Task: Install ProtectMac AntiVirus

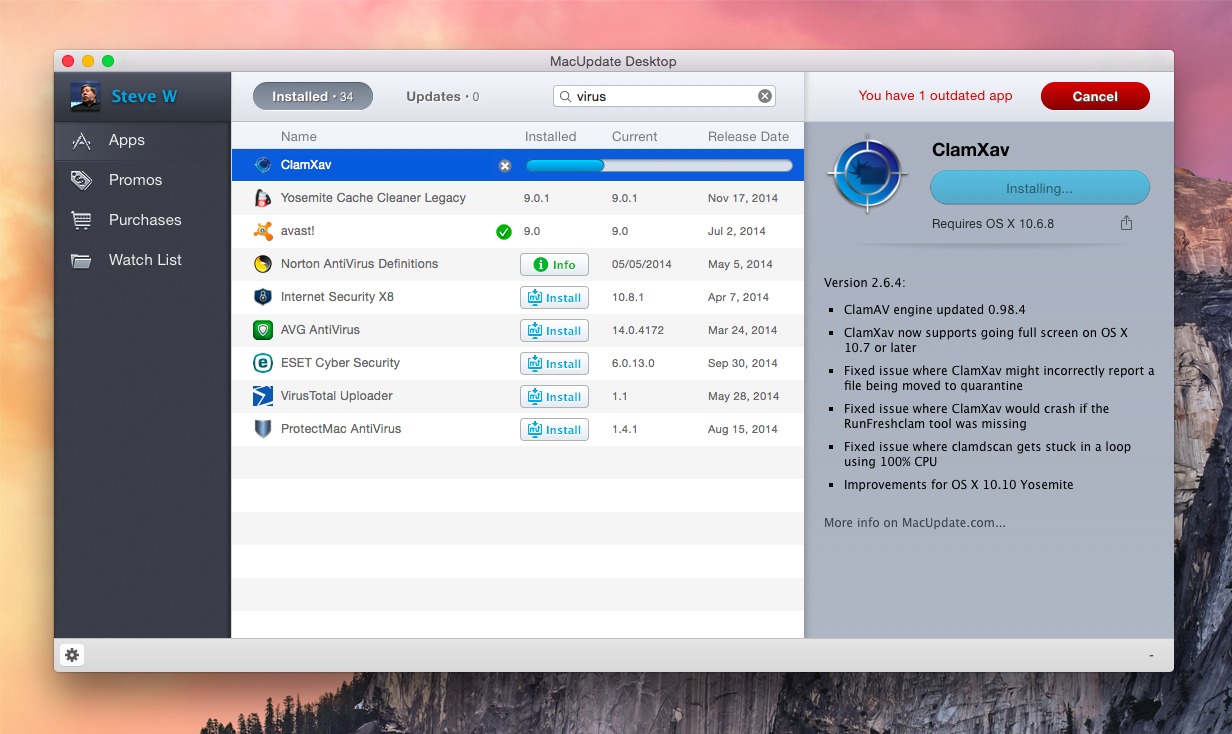Action: 554,430
